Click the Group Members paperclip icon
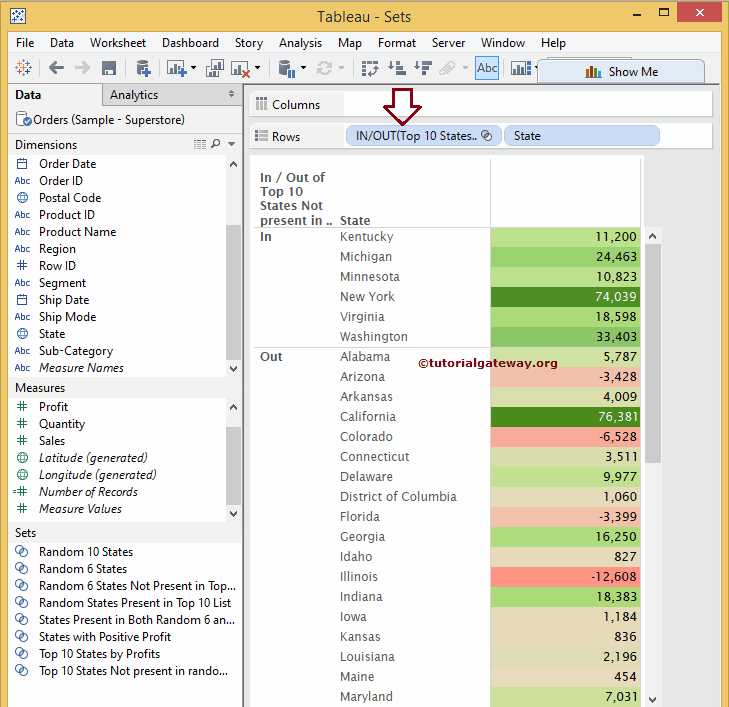Screen dimensions: 729x707 (x=447, y=68)
